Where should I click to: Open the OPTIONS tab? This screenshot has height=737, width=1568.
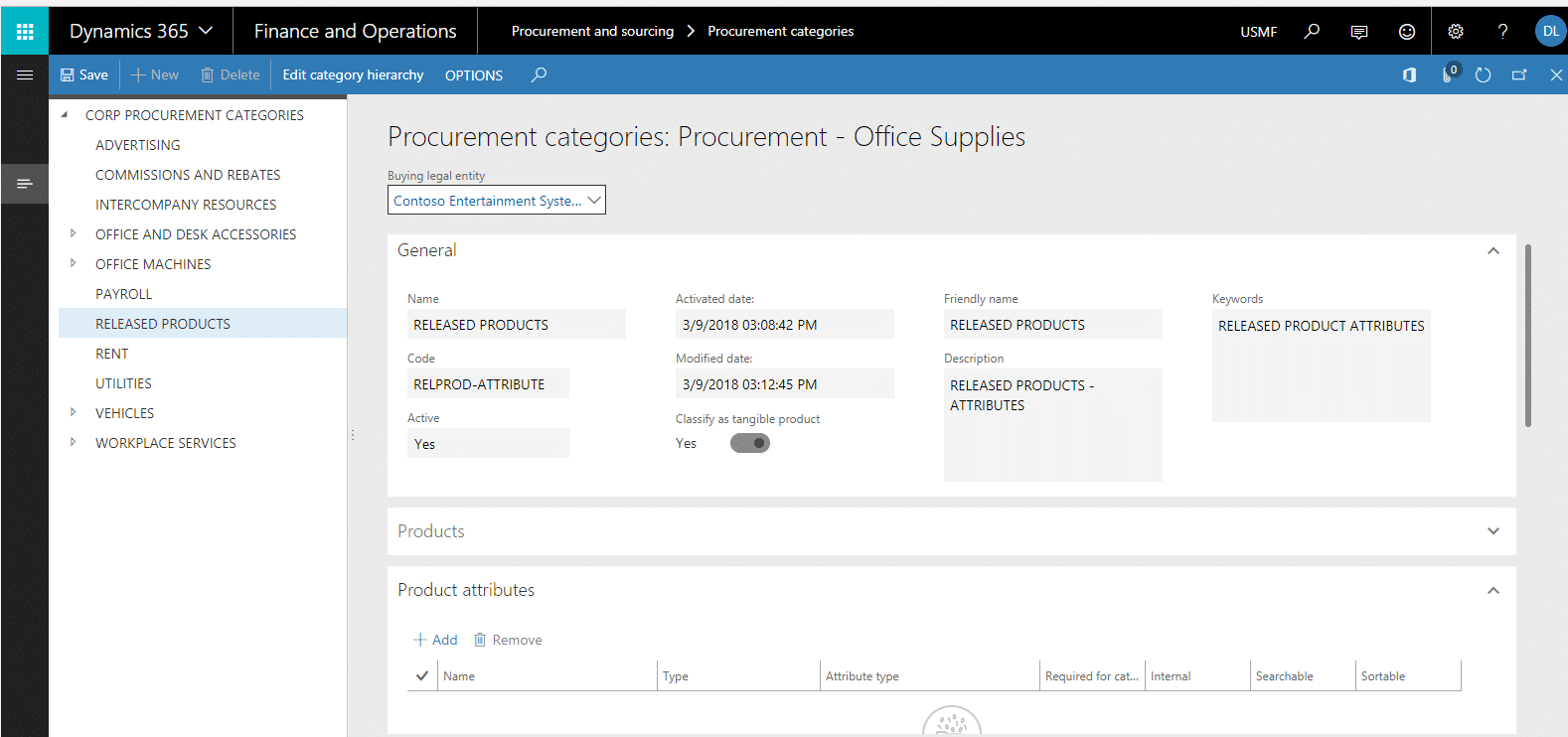(474, 75)
